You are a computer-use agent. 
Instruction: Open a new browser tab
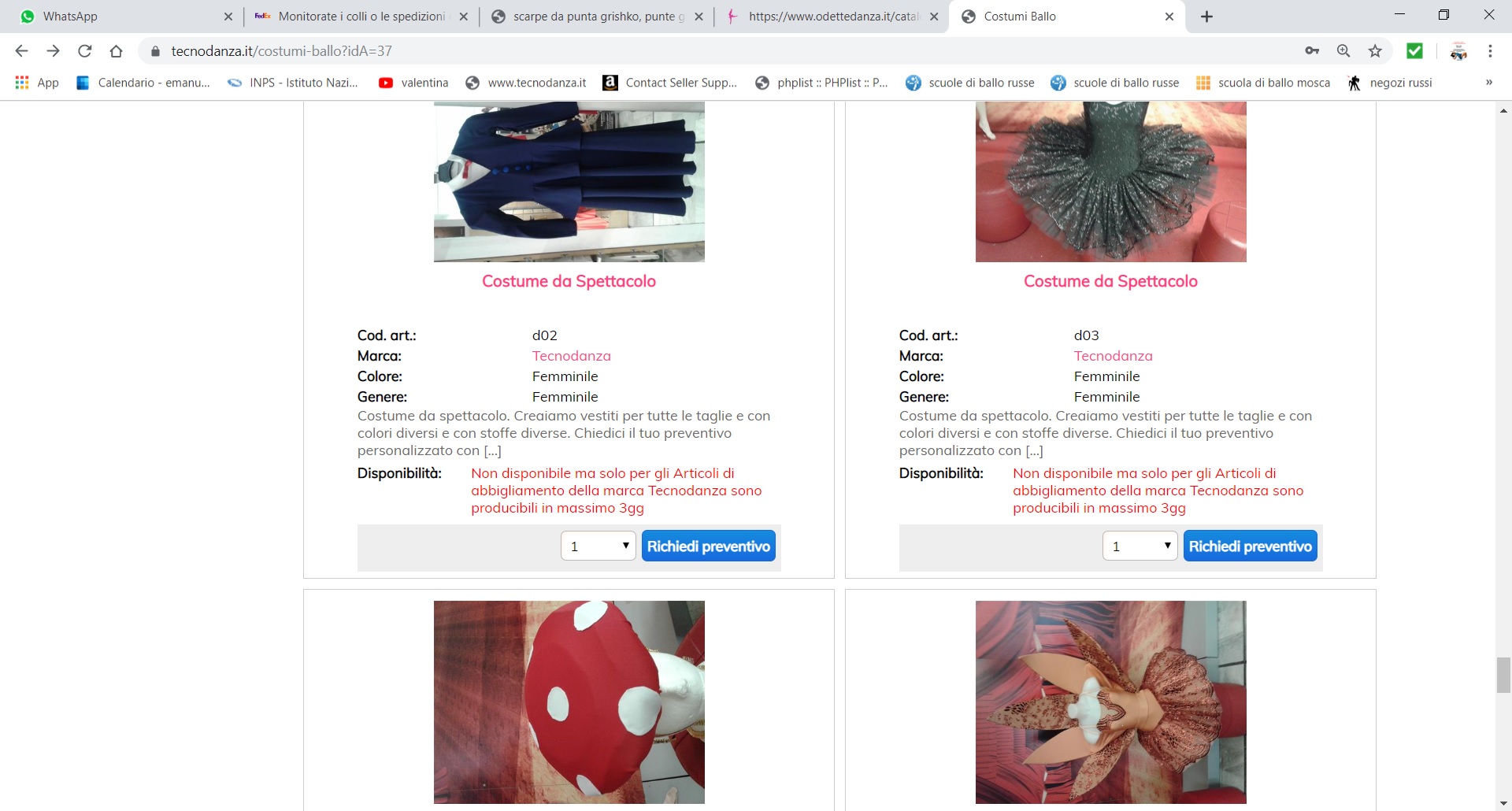pyautogui.click(x=1206, y=17)
